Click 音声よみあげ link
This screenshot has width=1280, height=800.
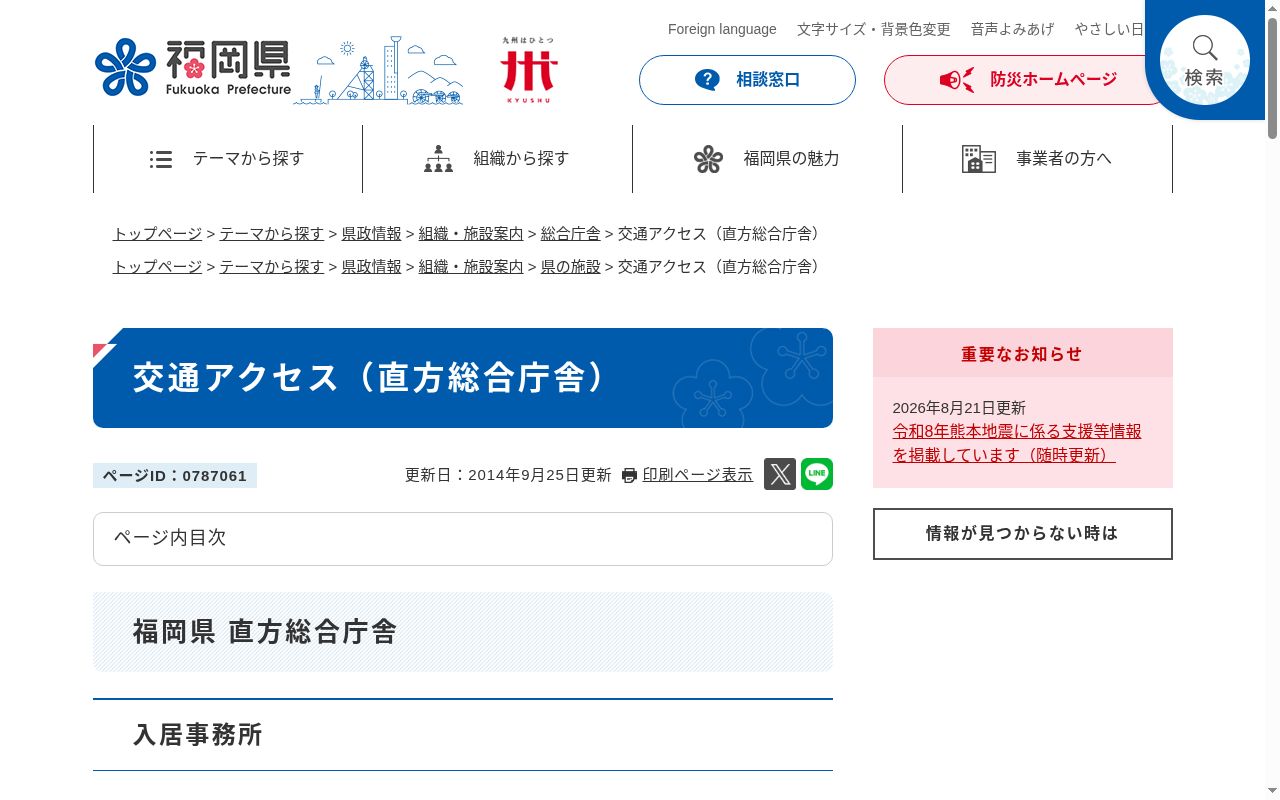coord(1012,29)
